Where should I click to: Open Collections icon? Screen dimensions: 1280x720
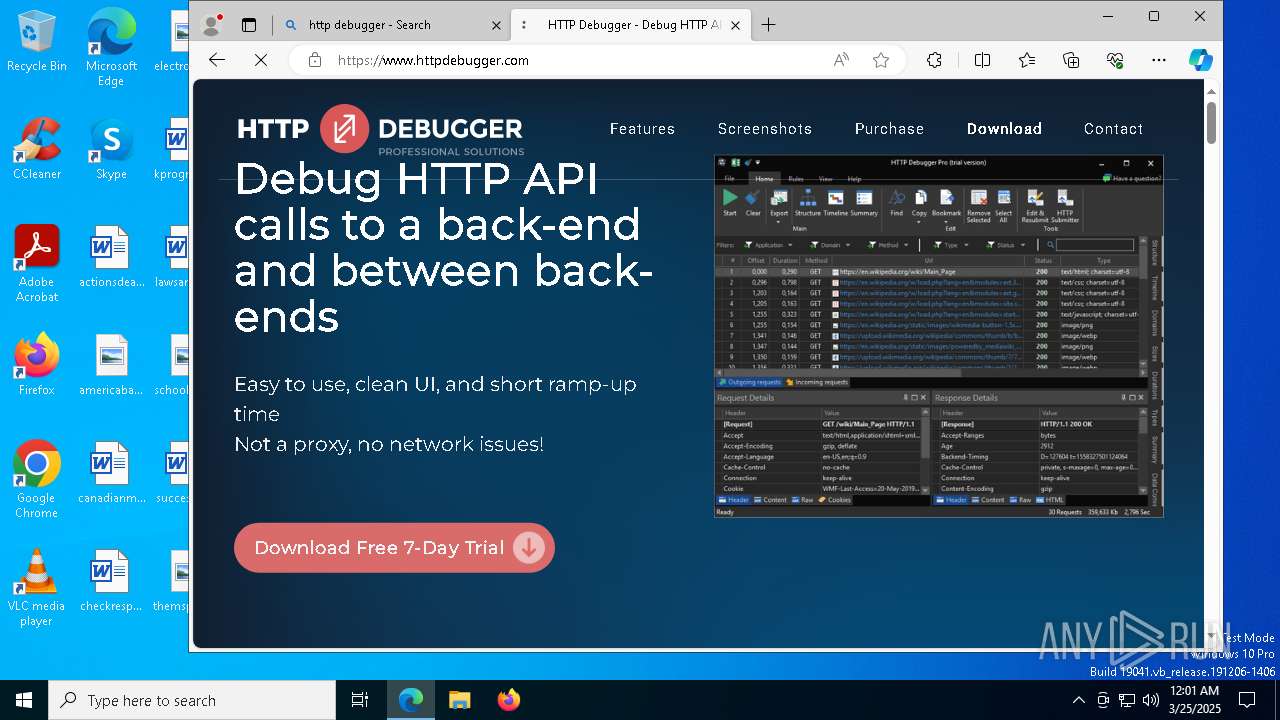pyautogui.click(x=1071, y=60)
